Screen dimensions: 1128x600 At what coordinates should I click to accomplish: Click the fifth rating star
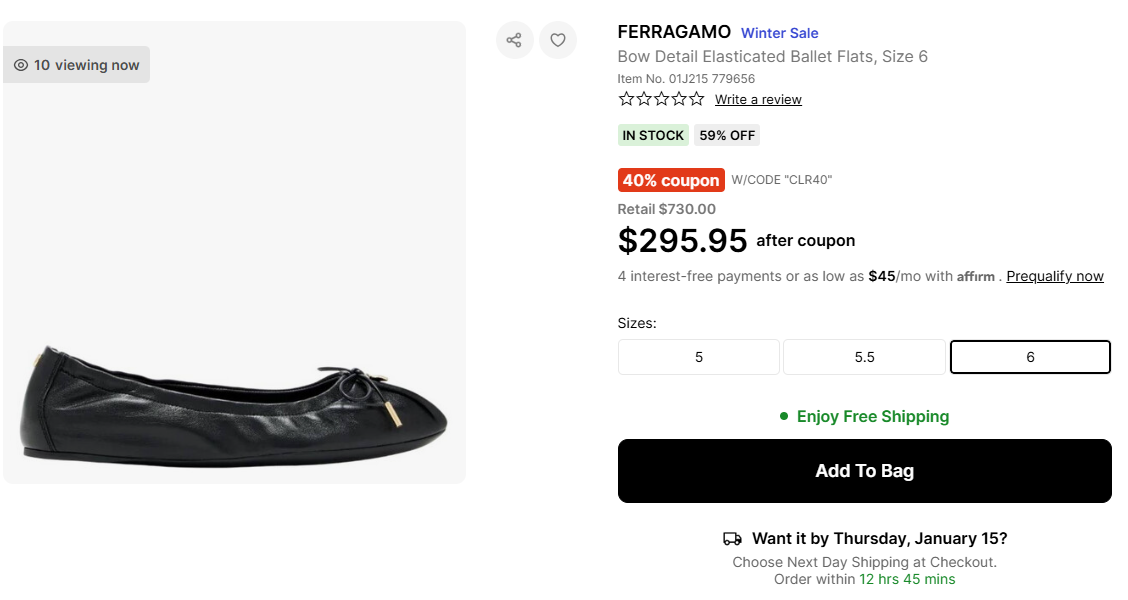tap(696, 99)
